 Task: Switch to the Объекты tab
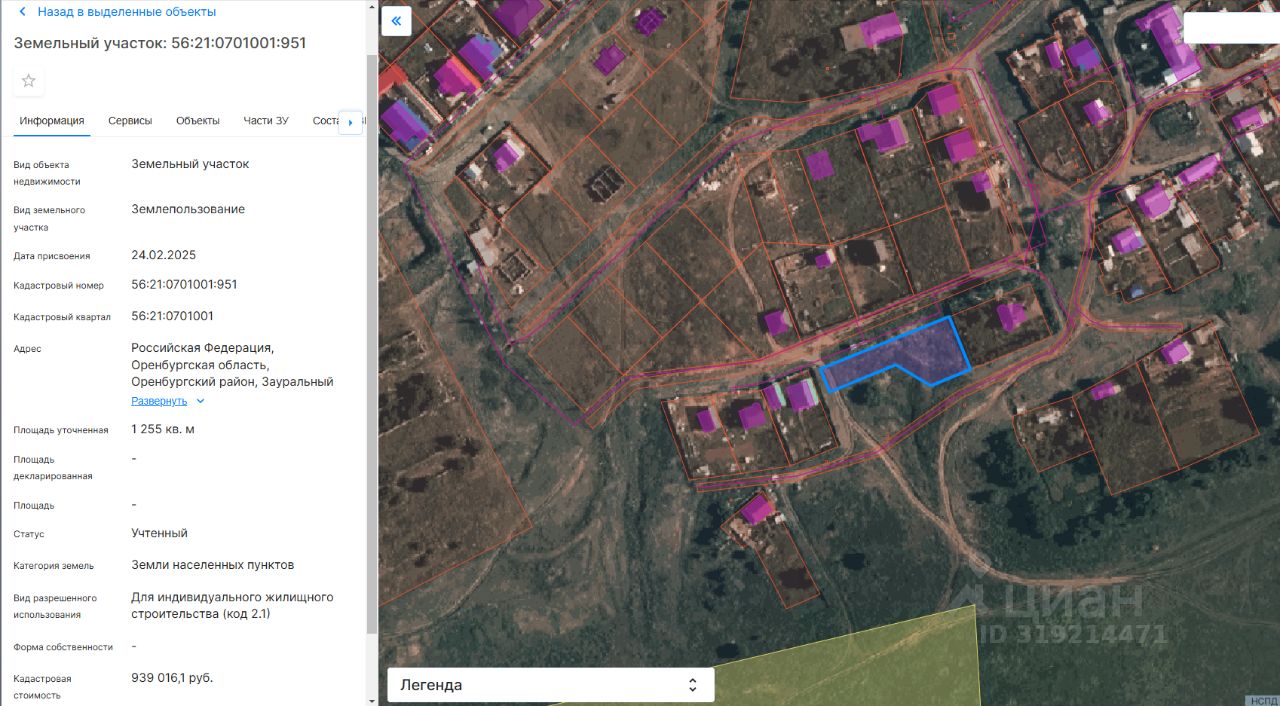click(x=198, y=121)
